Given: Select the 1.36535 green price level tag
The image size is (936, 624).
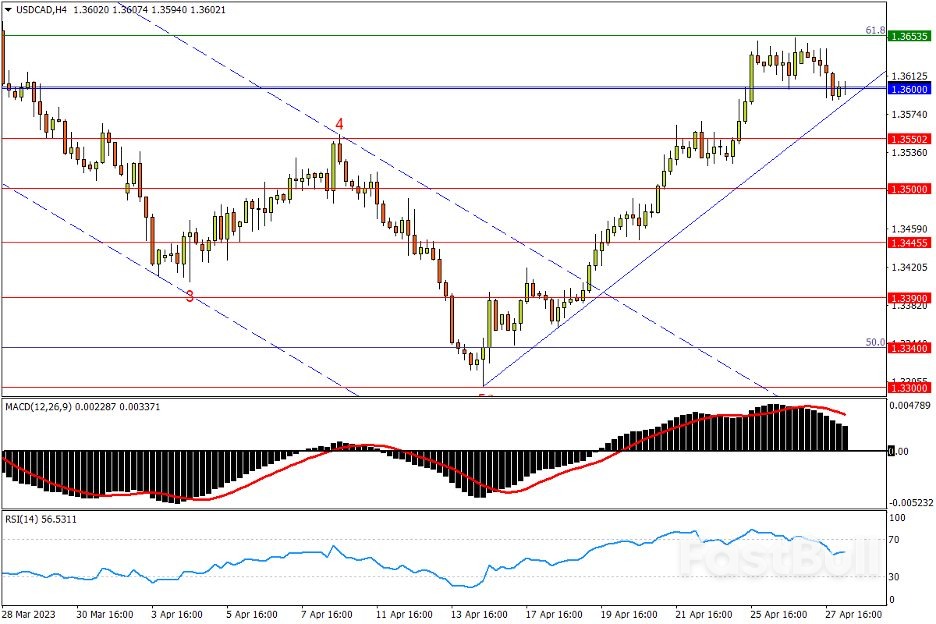Looking at the screenshot, I should [x=908, y=35].
